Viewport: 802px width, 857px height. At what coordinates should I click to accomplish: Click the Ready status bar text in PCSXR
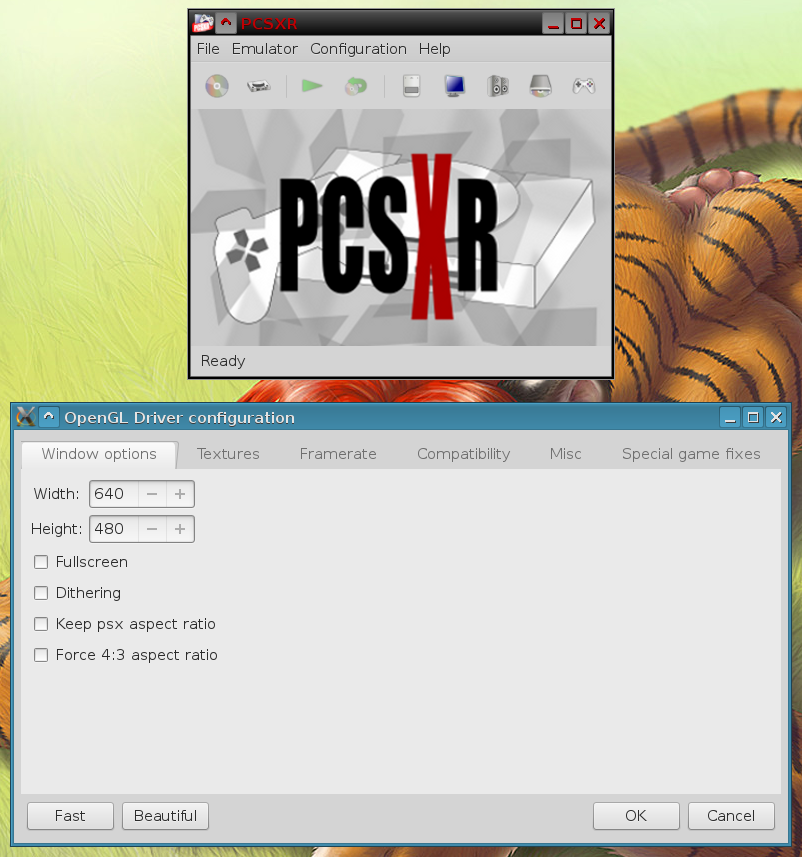pyautogui.click(x=223, y=361)
